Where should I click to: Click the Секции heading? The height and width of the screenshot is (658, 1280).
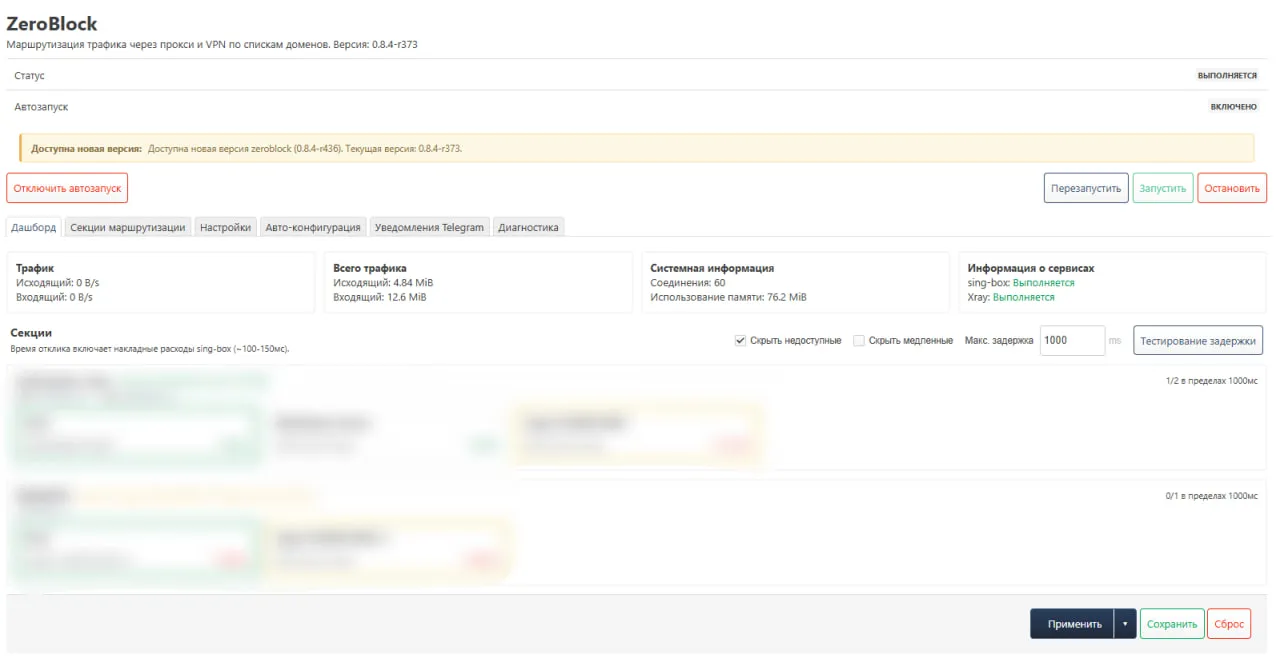pos(31,332)
